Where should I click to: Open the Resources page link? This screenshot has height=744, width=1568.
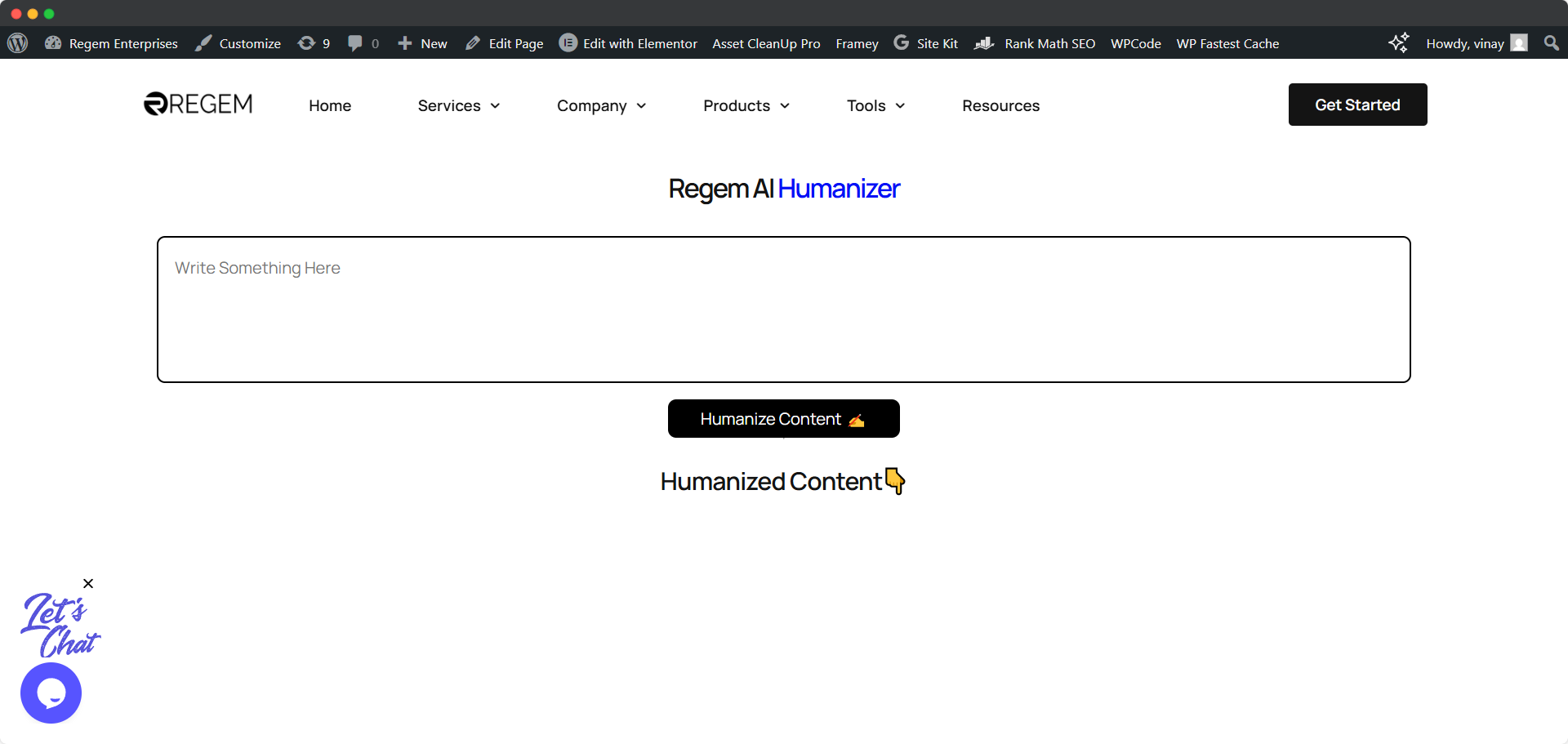click(1000, 105)
